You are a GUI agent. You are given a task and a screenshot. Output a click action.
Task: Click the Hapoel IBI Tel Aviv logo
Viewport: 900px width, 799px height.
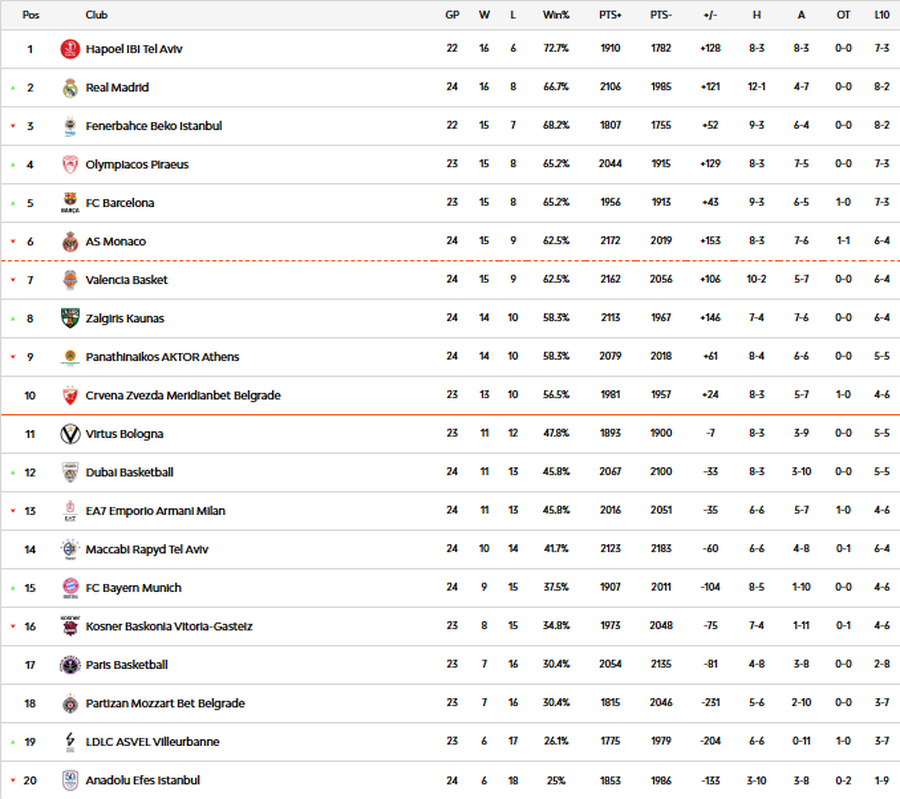70,49
